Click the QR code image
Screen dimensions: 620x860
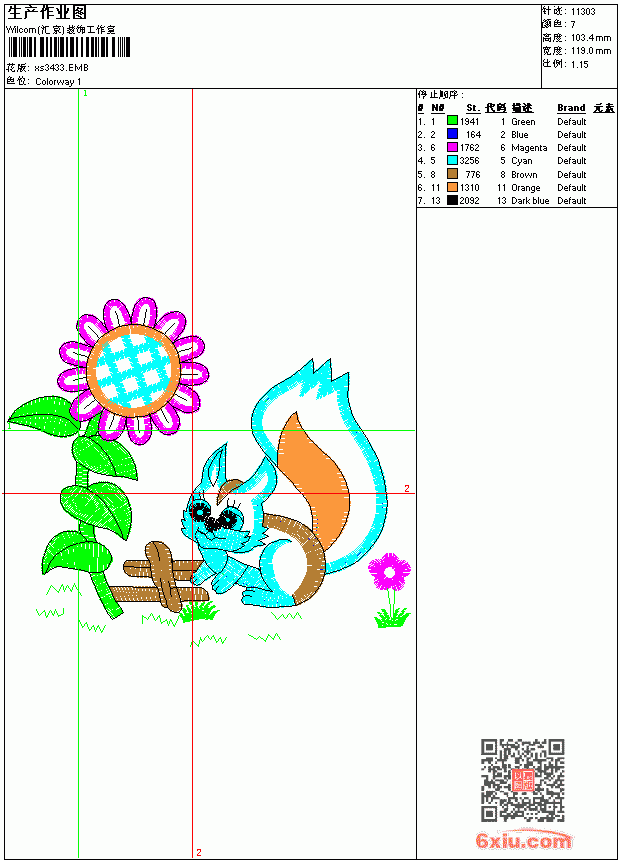523,780
